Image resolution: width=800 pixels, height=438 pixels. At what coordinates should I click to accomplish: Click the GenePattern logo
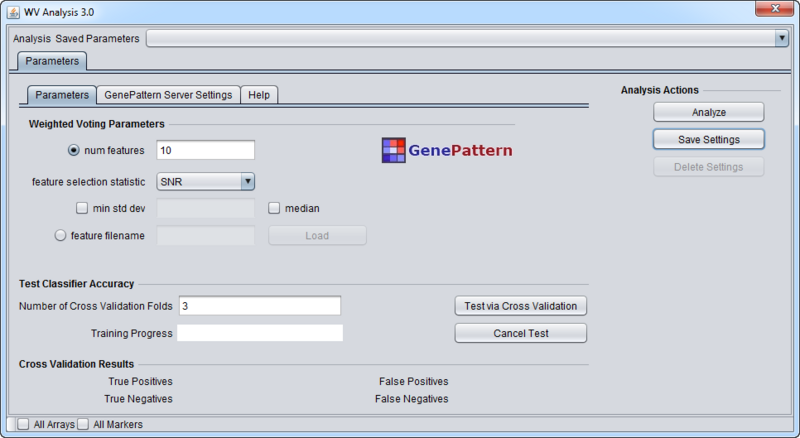pyautogui.click(x=447, y=150)
